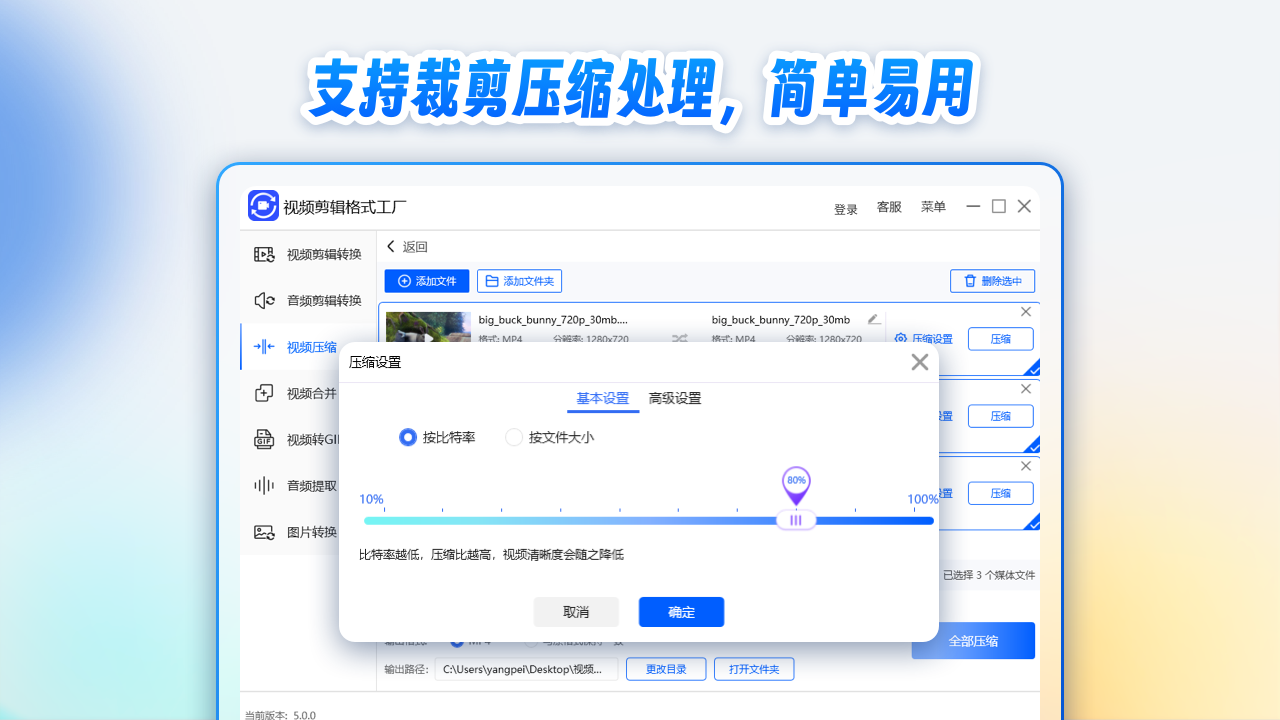Click the big_buck_bunny video thumbnail

[x=428, y=330]
